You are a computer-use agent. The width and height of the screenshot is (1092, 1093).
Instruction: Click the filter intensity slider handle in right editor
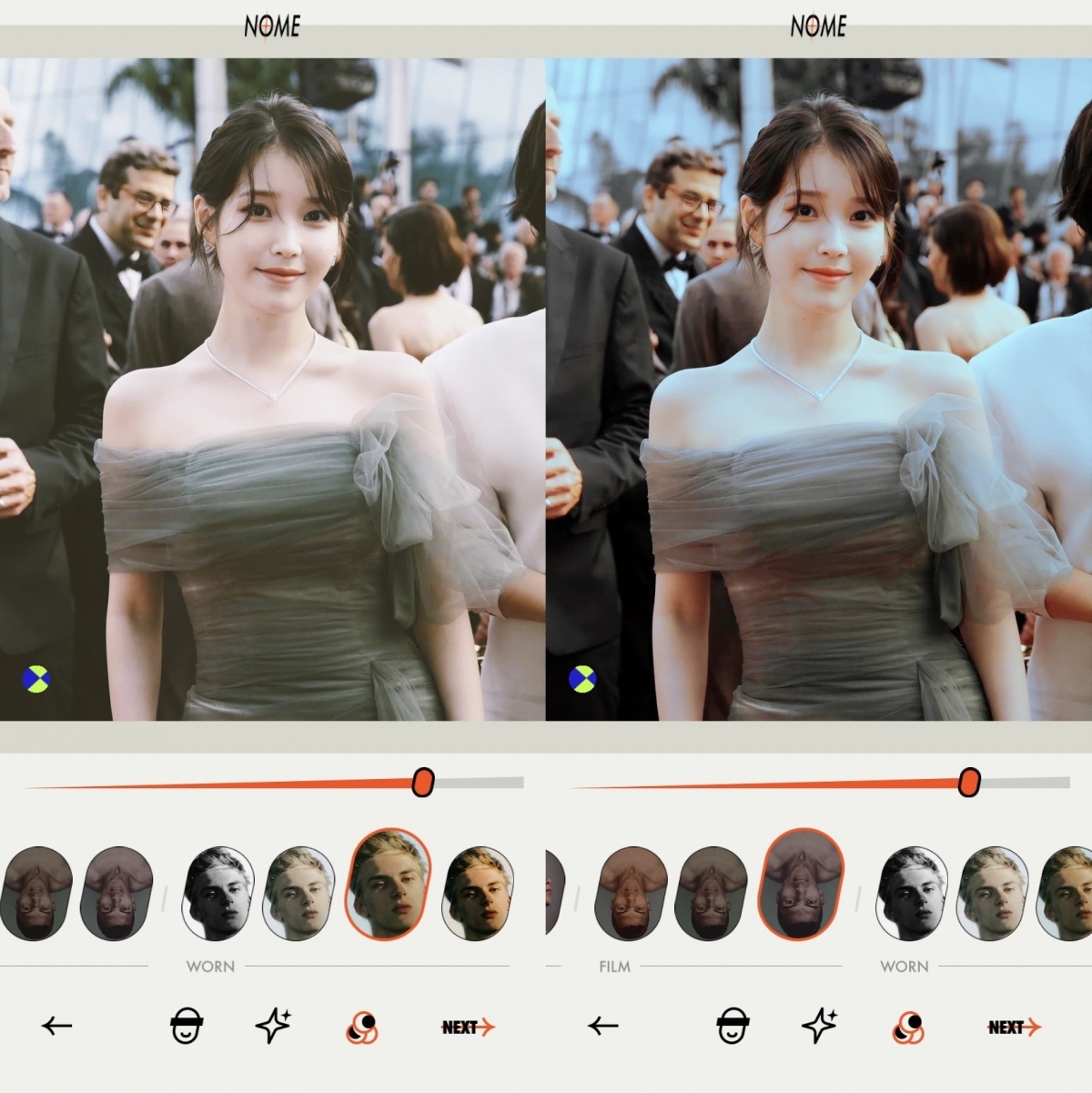pyautogui.click(x=969, y=782)
